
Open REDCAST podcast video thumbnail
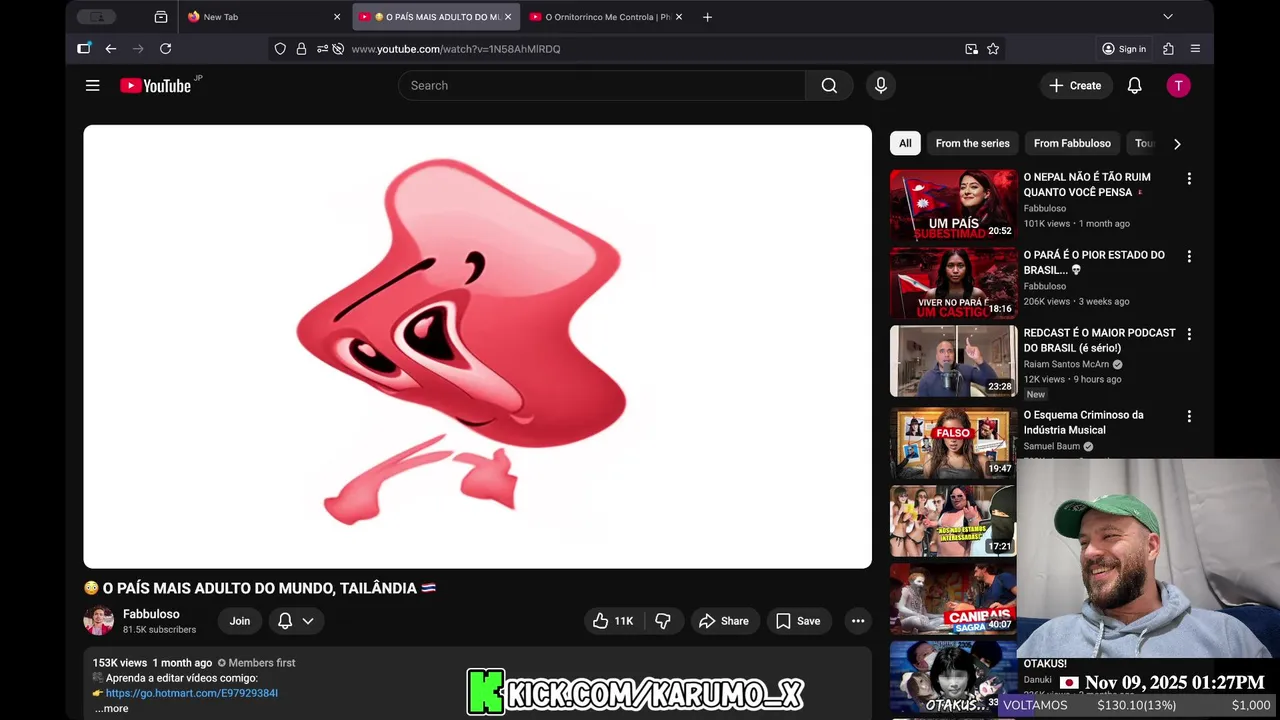point(953,361)
